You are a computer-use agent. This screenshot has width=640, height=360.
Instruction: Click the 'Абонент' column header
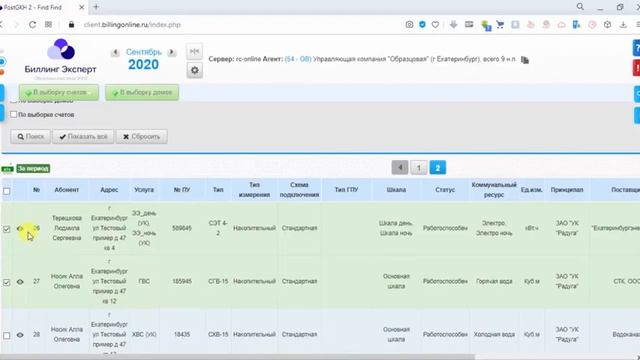67,190
